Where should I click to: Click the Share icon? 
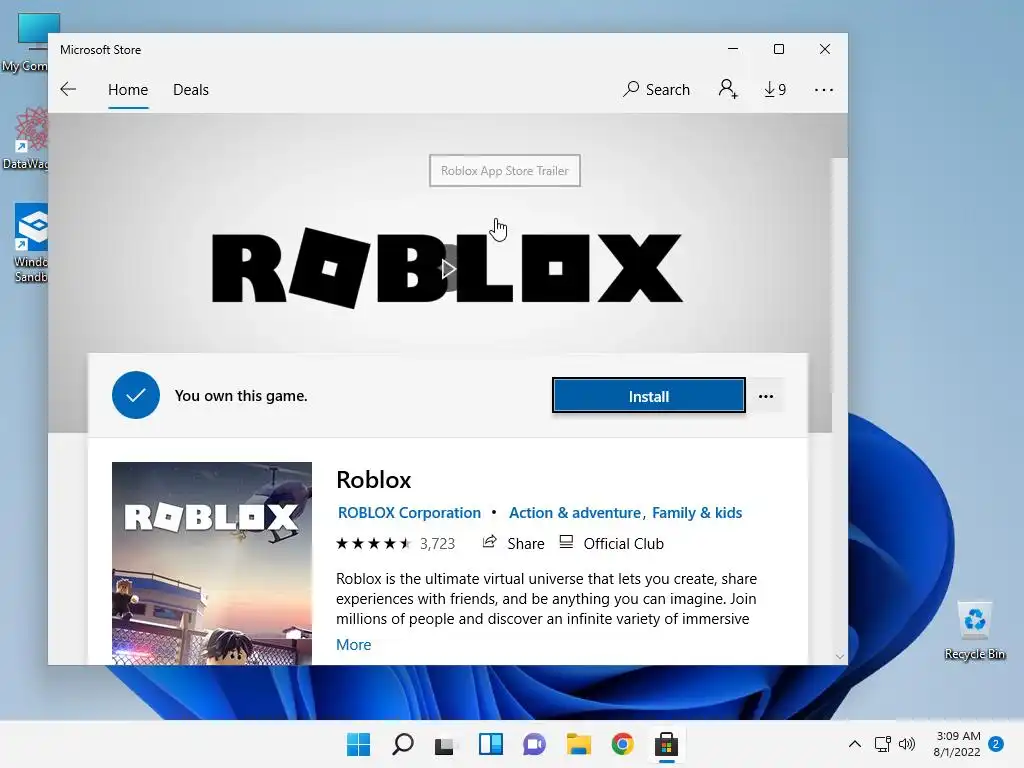[489, 542]
